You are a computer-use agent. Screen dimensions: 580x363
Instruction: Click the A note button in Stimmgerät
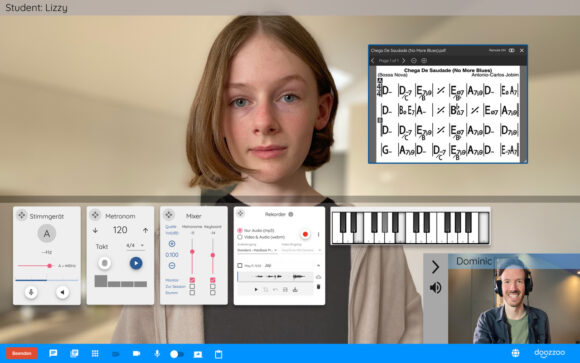[47, 233]
